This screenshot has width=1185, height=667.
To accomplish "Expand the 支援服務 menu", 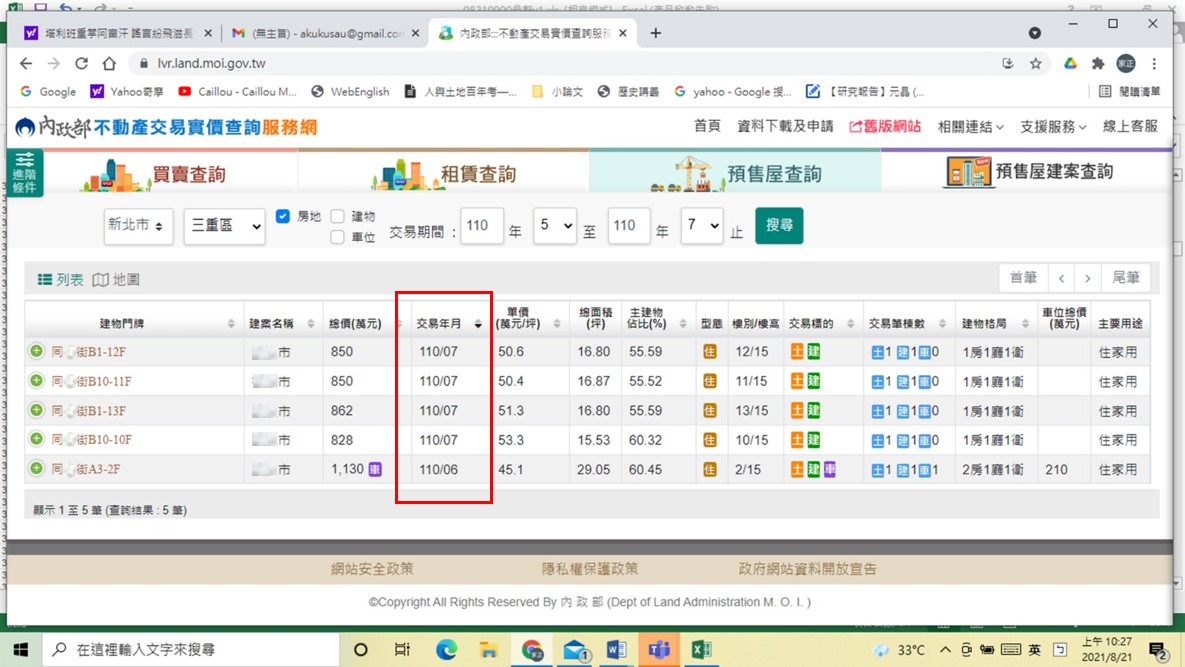I will tap(1053, 127).
